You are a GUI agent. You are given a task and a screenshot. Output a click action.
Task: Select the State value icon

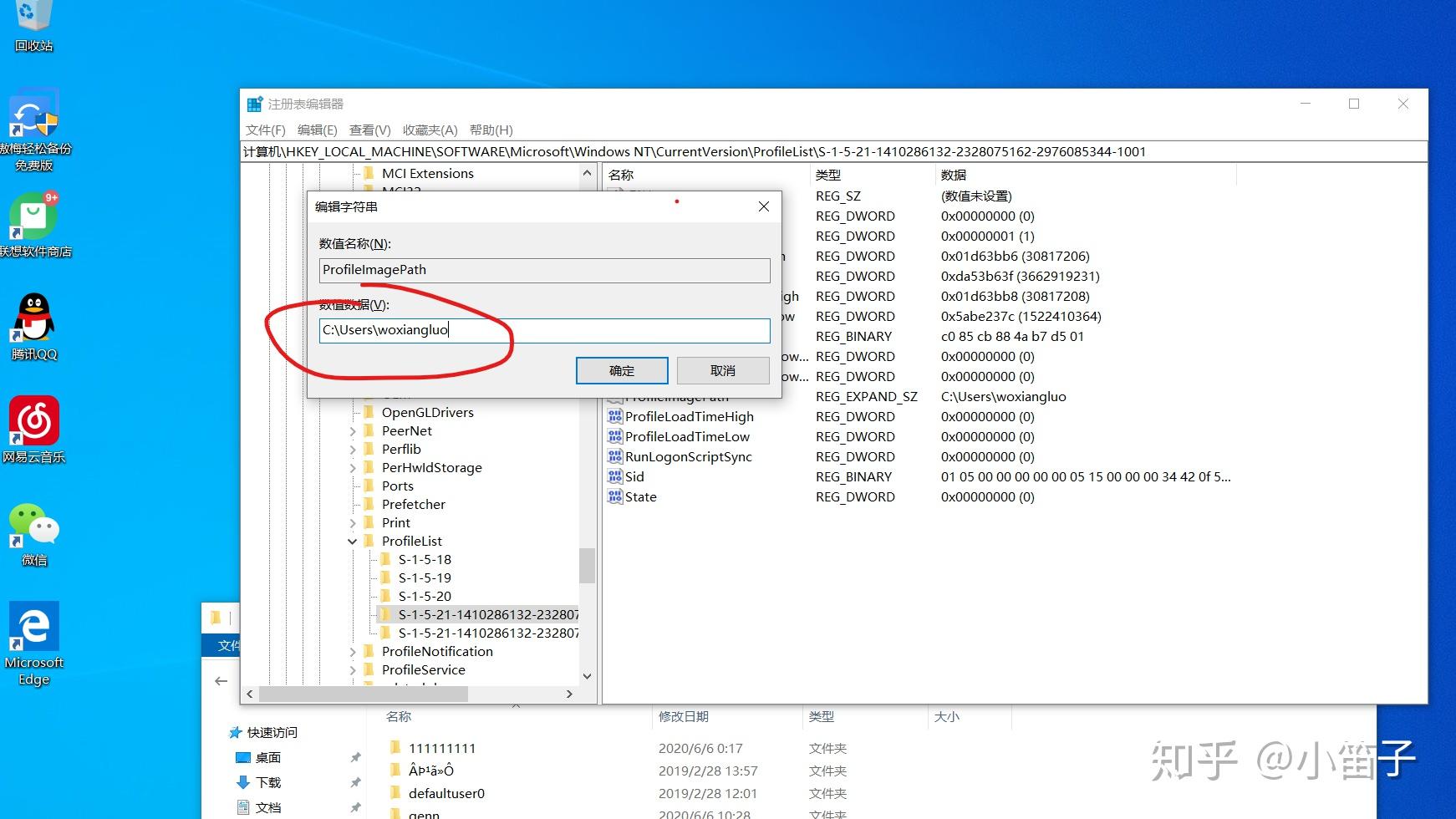click(615, 496)
